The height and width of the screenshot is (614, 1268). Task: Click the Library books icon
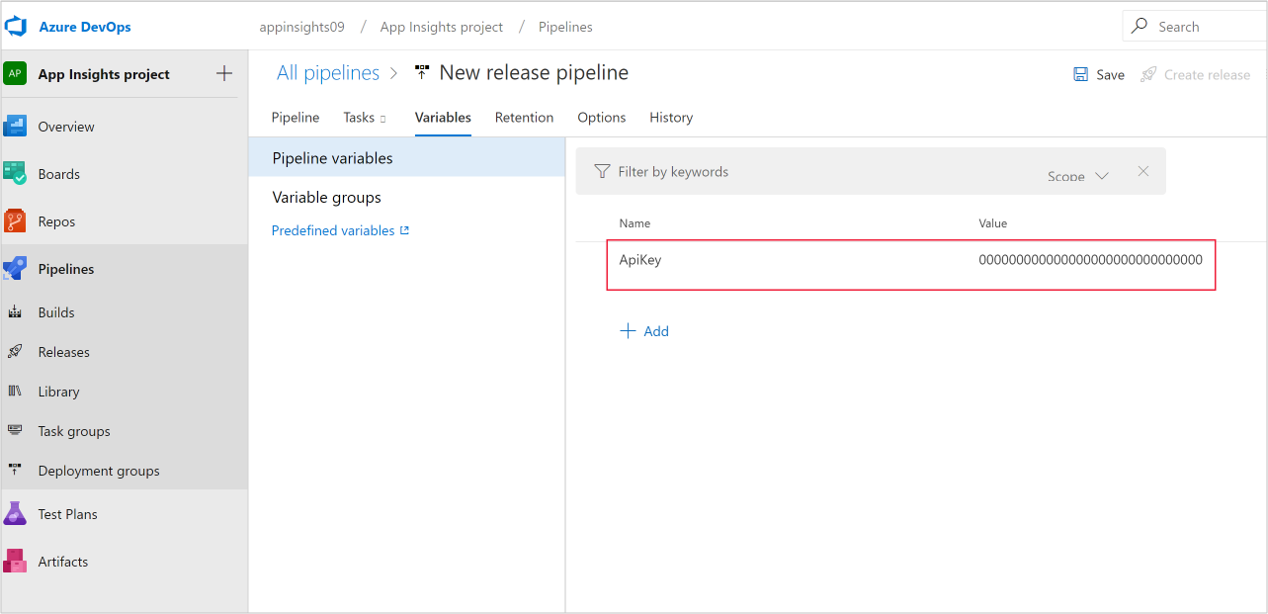click(x=15, y=391)
